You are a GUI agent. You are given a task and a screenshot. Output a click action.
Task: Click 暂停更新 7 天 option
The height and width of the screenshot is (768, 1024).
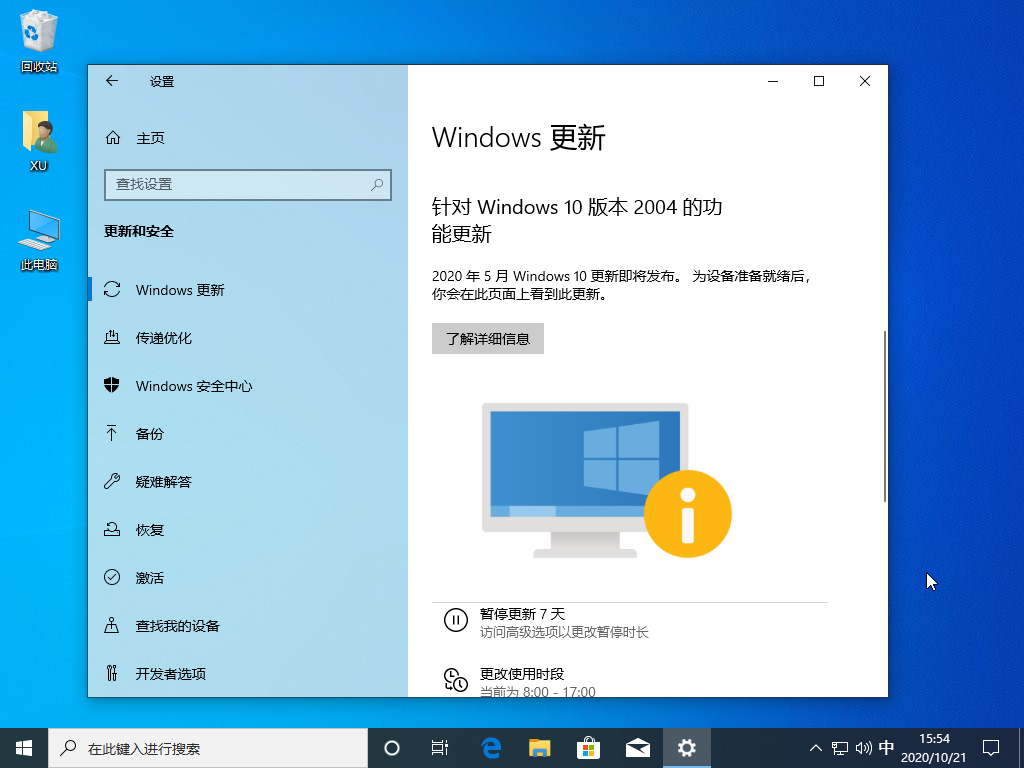click(x=522, y=614)
